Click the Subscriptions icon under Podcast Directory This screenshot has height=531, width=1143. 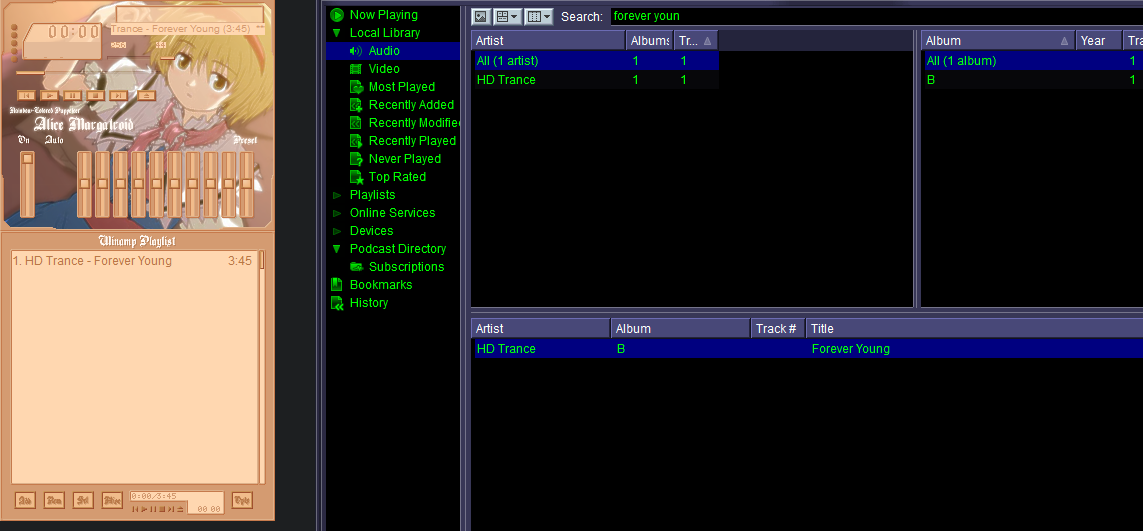click(x=356, y=267)
